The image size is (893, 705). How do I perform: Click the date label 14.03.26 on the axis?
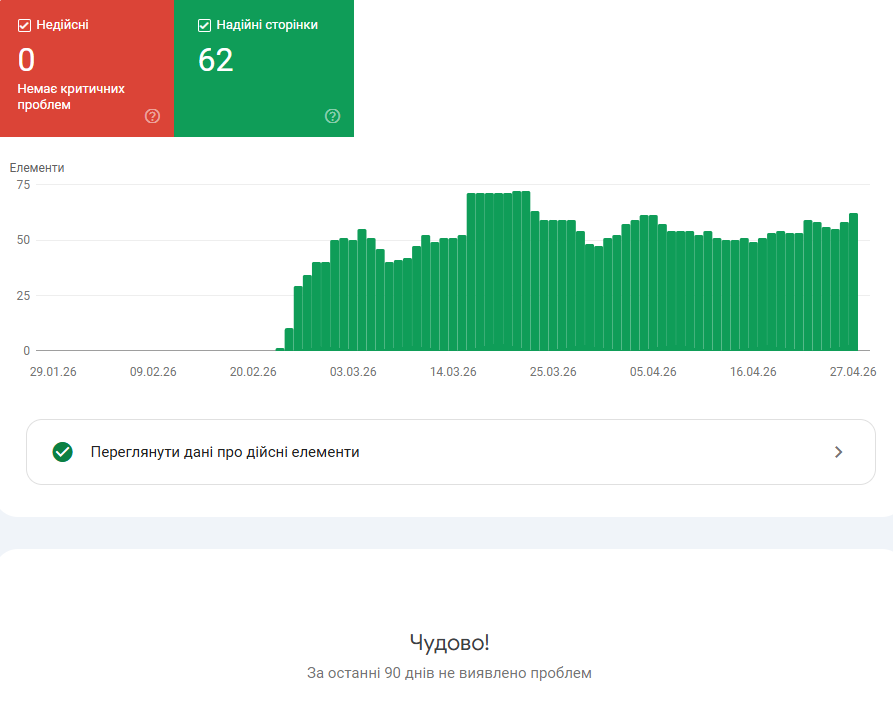pos(453,372)
